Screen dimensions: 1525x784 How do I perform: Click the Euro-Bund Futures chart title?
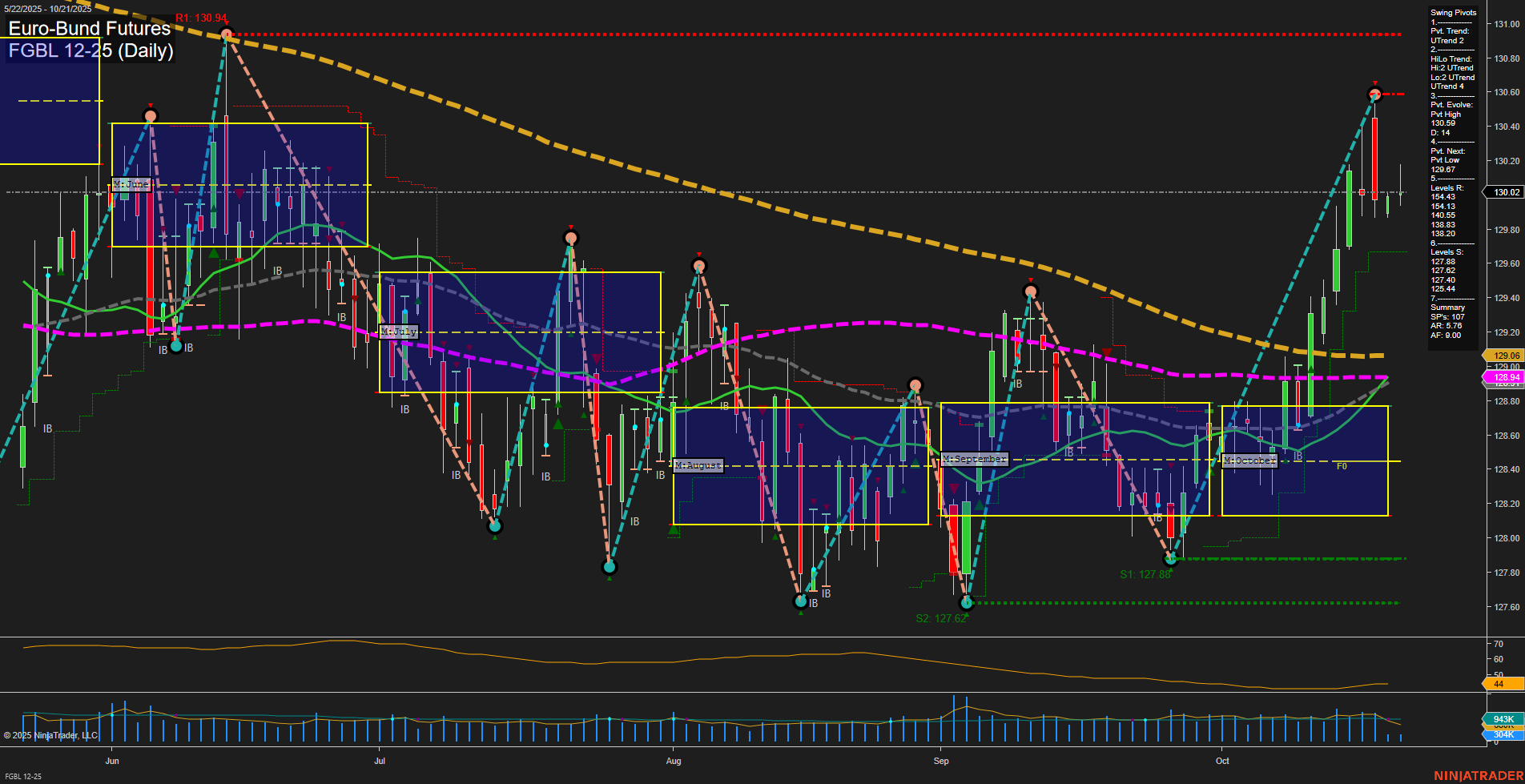[x=88, y=29]
